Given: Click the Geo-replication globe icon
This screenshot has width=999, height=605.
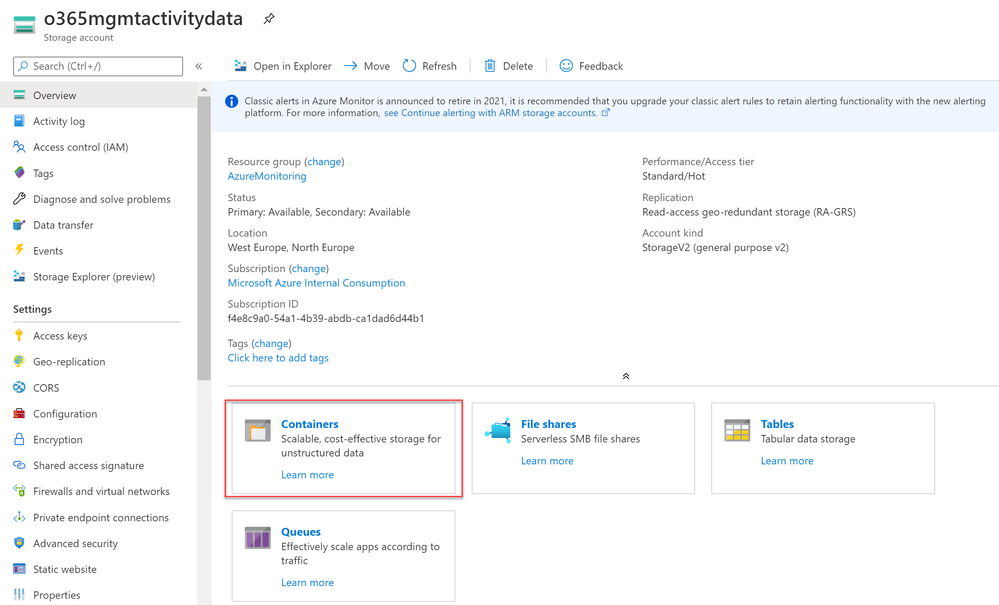Looking at the screenshot, I should coord(19,361).
